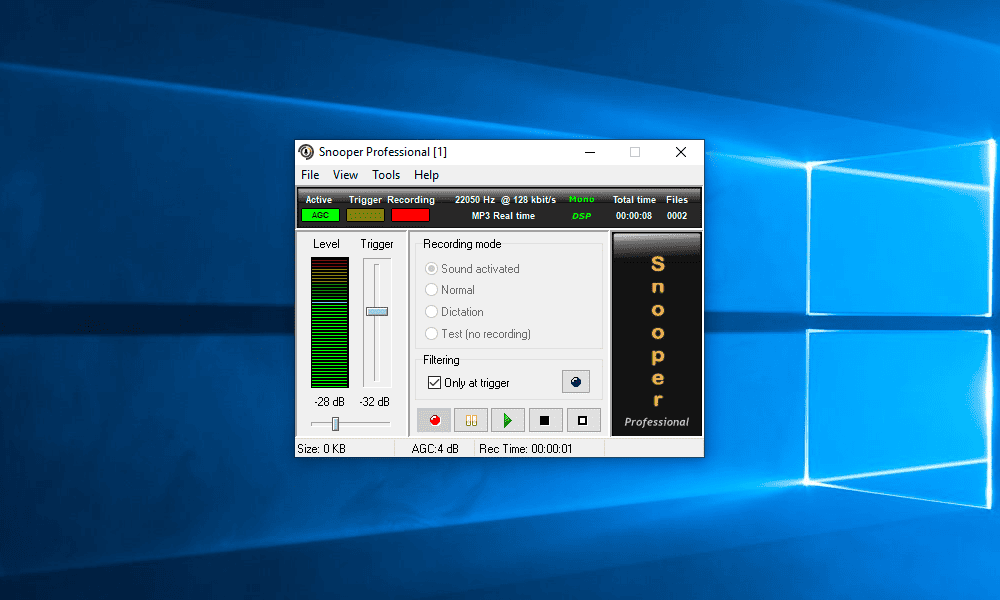
Task: Click the 22050 Hz @ 128 kbit/s text
Action: [x=505, y=200]
